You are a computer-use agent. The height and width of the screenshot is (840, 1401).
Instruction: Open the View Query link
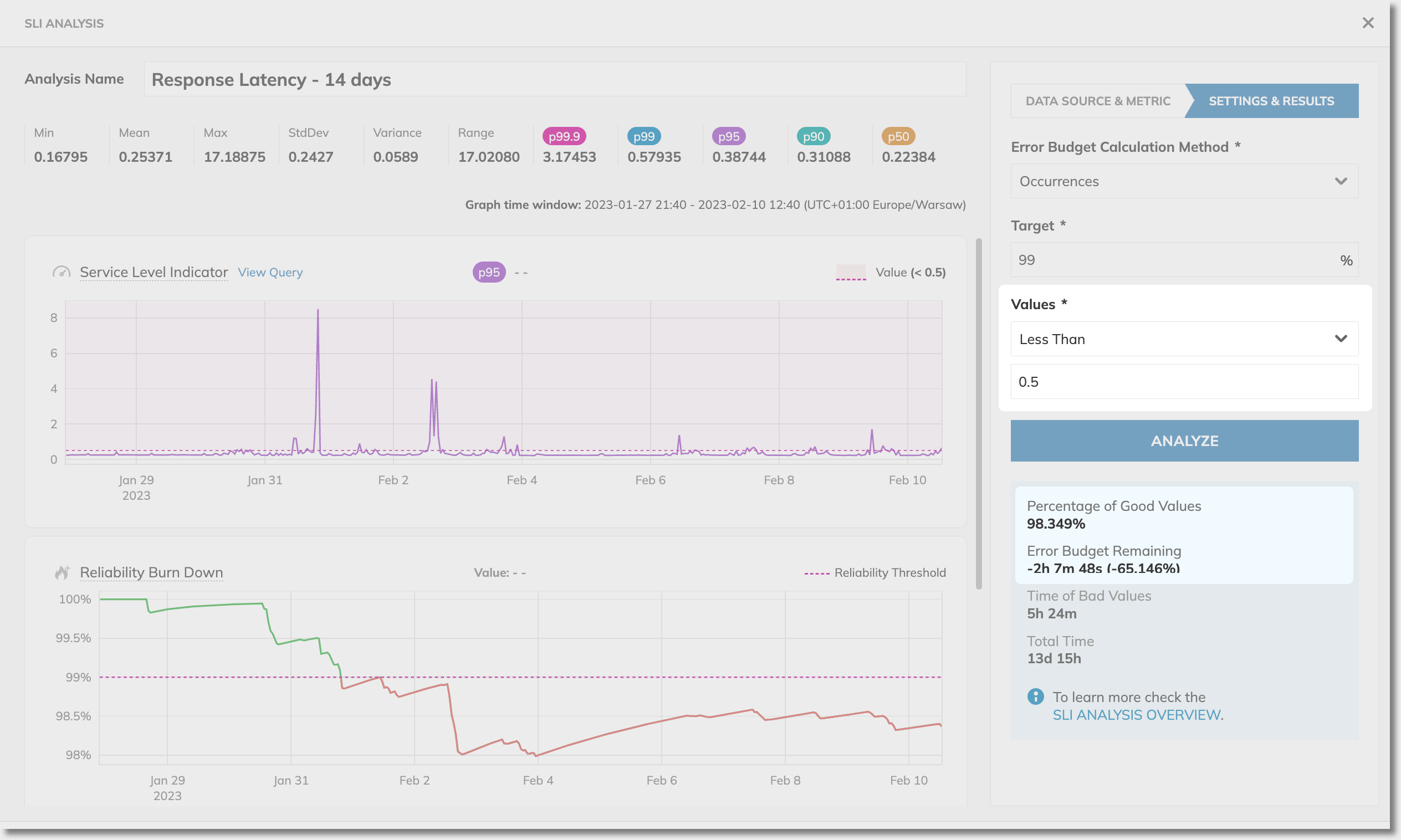(x=270, y=272)
